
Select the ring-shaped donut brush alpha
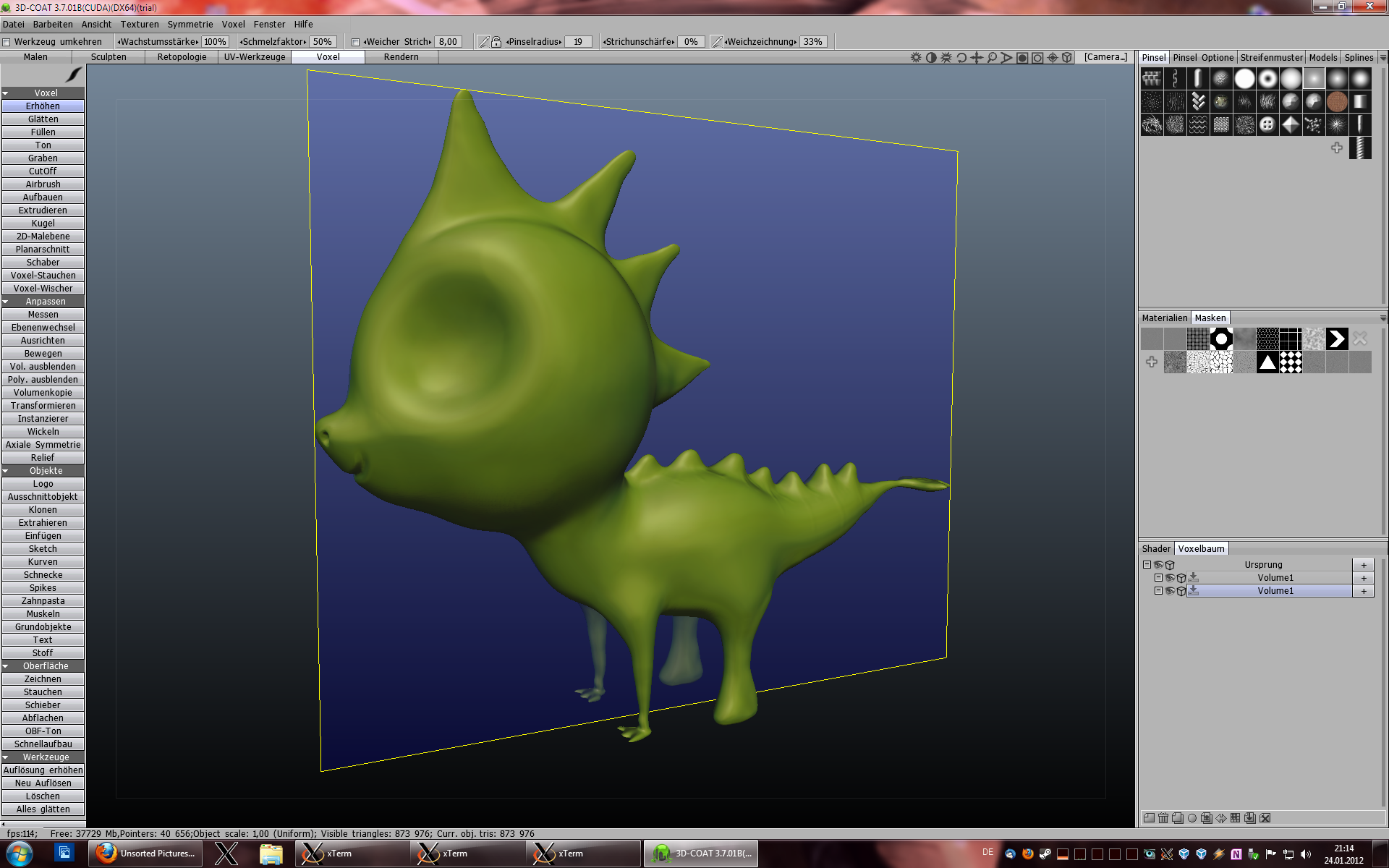pos(1267,78)
